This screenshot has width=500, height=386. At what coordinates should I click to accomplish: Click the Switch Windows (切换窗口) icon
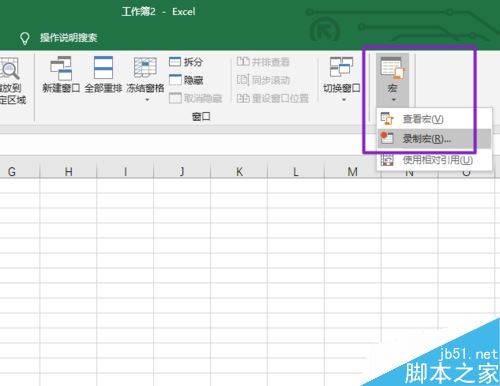341,67
